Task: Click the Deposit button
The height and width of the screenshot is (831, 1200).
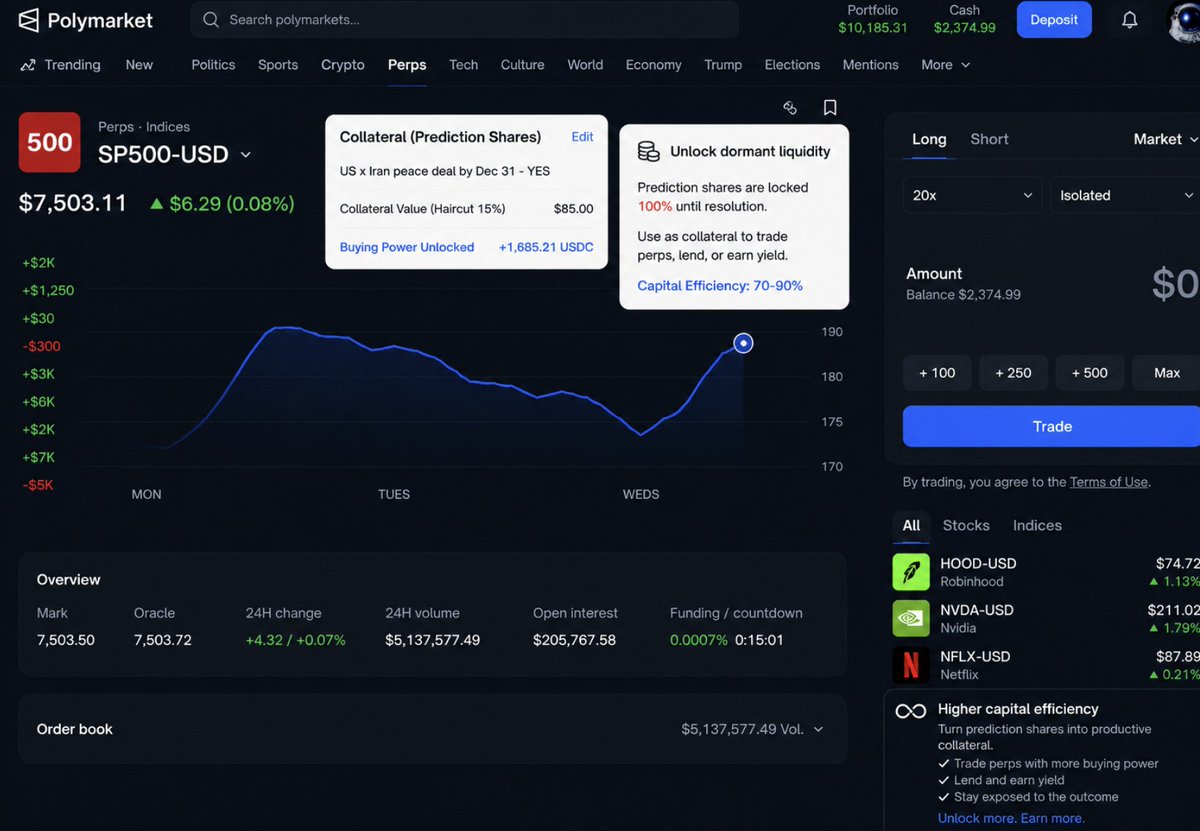Action: coord(1054,20)
